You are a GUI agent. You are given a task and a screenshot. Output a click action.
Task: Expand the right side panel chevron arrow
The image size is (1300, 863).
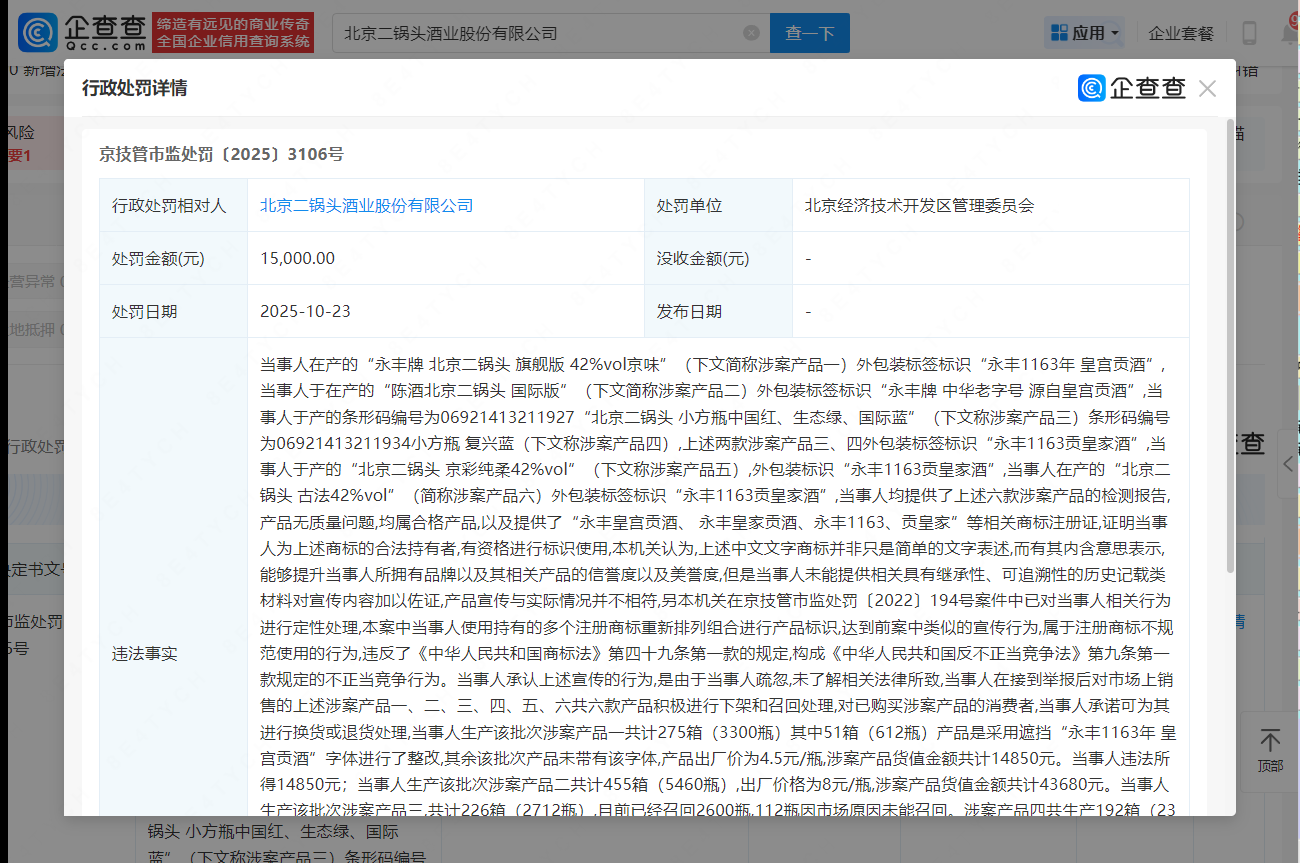(1288, 463)
